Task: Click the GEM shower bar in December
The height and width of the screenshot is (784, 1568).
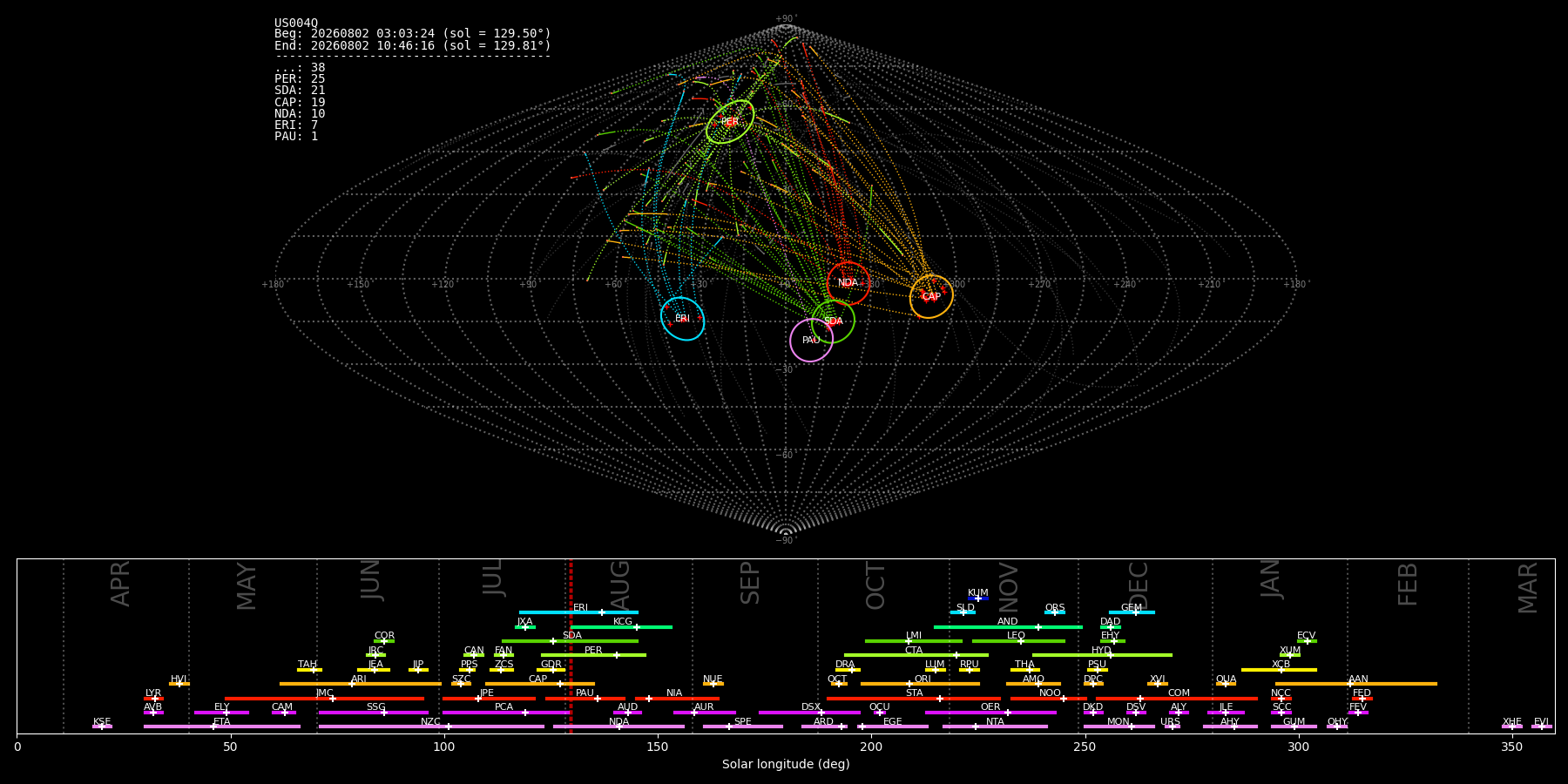Action: (1132, 612)
